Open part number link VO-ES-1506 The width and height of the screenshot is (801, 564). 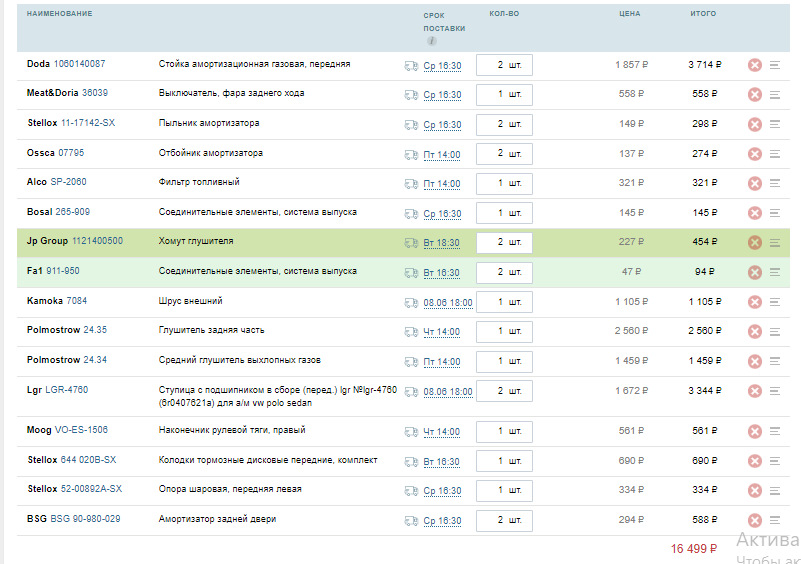[x=81, y=430]
